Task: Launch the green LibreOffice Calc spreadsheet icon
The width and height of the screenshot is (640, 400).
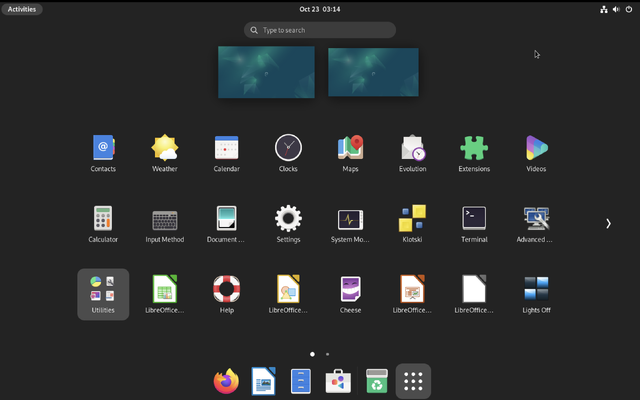Action: 164,294
